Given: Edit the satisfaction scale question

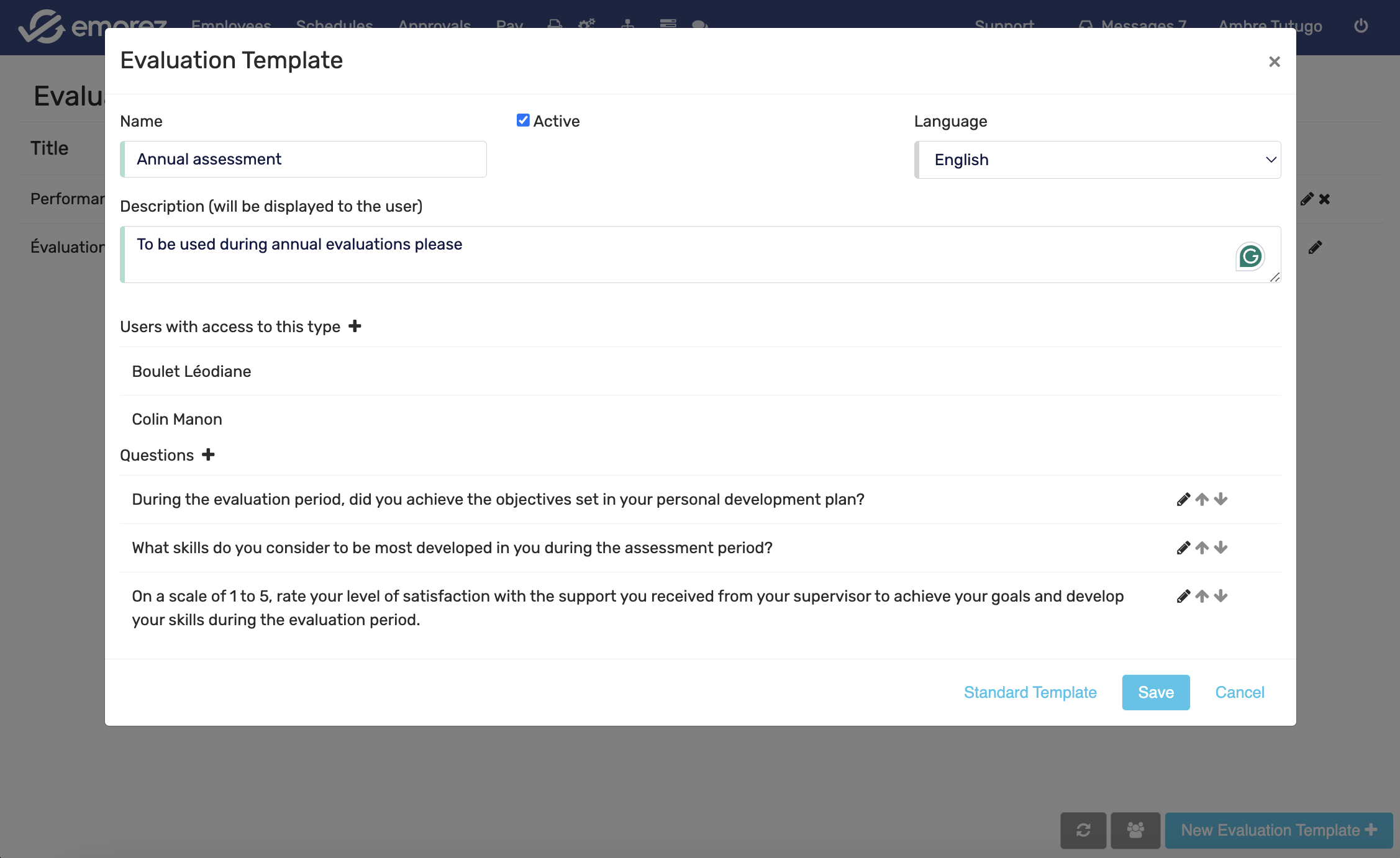Looking at the screenshot, I should coord(1183,596).
